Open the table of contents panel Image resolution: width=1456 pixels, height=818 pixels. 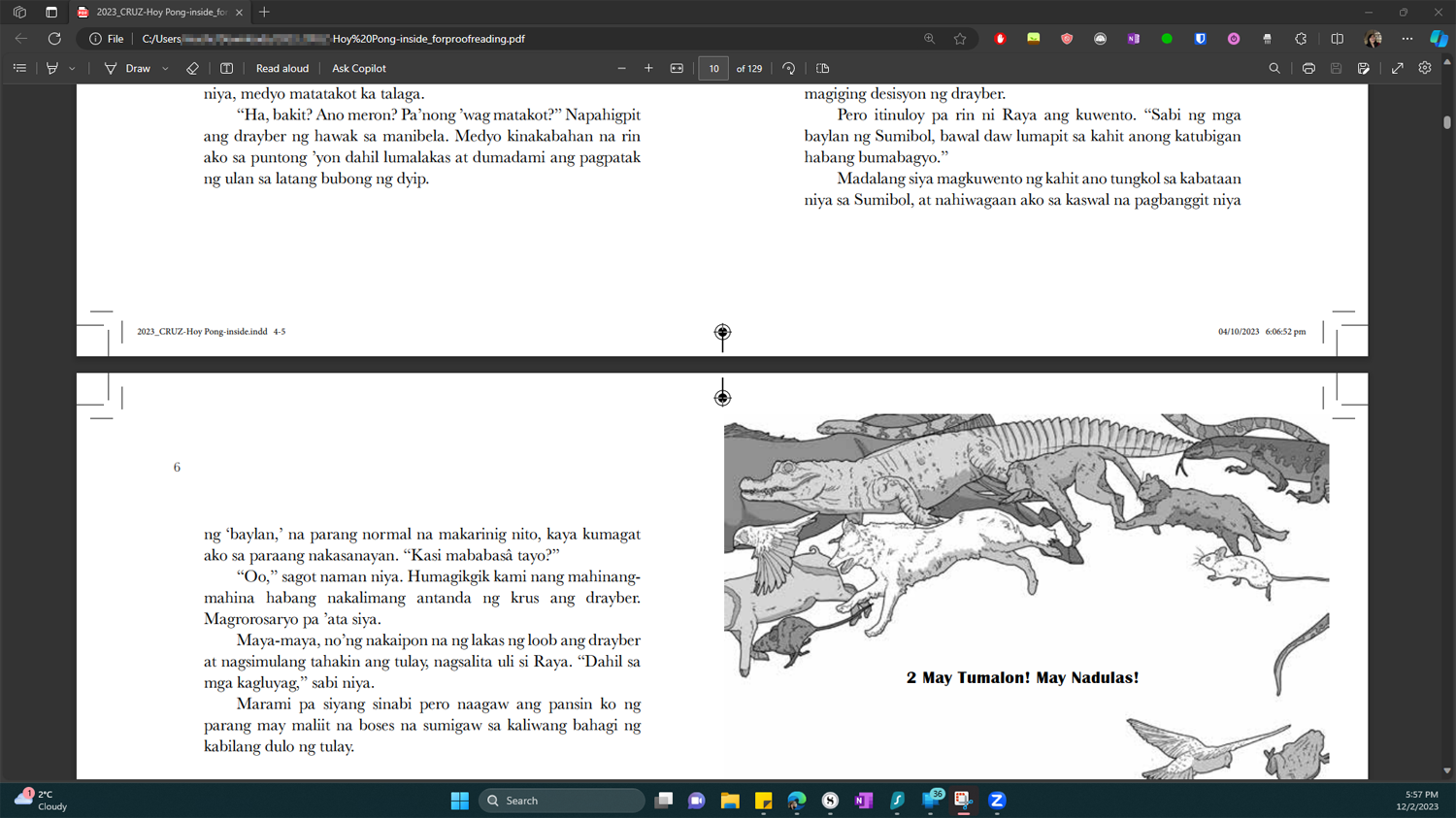click(x=19, y=69)
